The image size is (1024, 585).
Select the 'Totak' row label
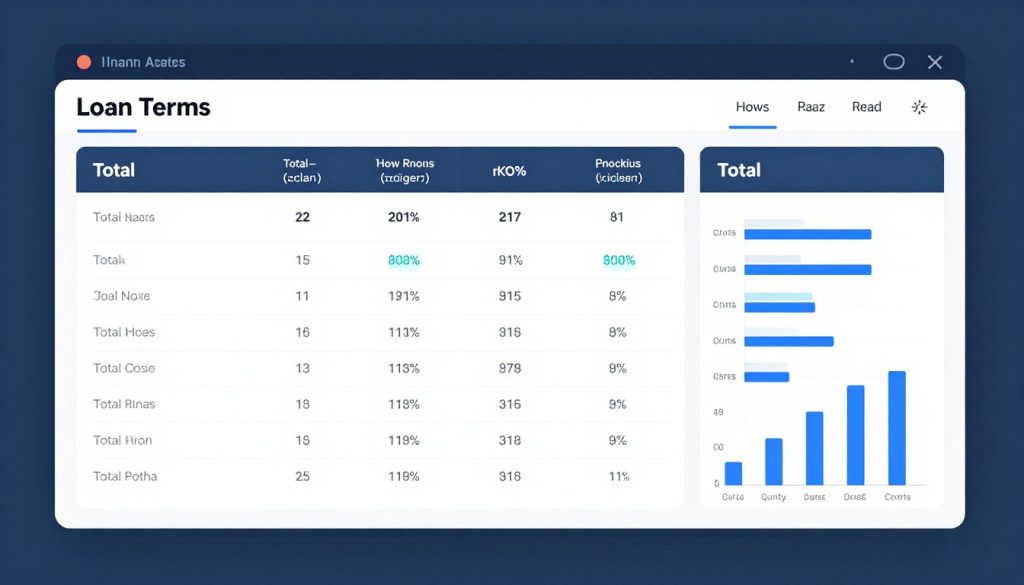tap(109, 260)
